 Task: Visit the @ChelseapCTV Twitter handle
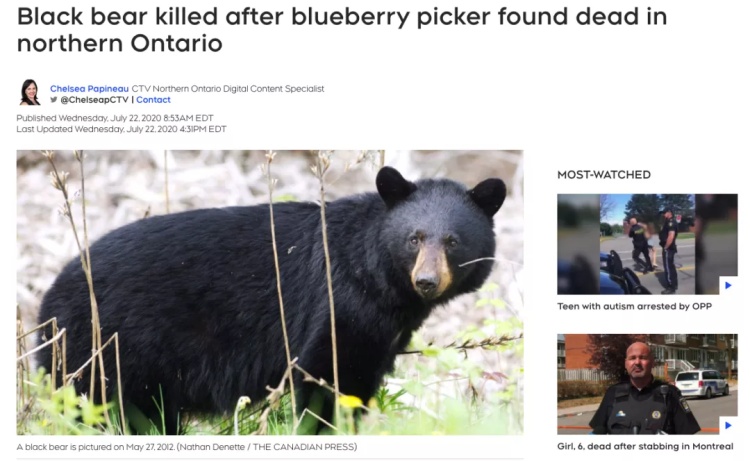pyautogui.click(x=95, y=100)
